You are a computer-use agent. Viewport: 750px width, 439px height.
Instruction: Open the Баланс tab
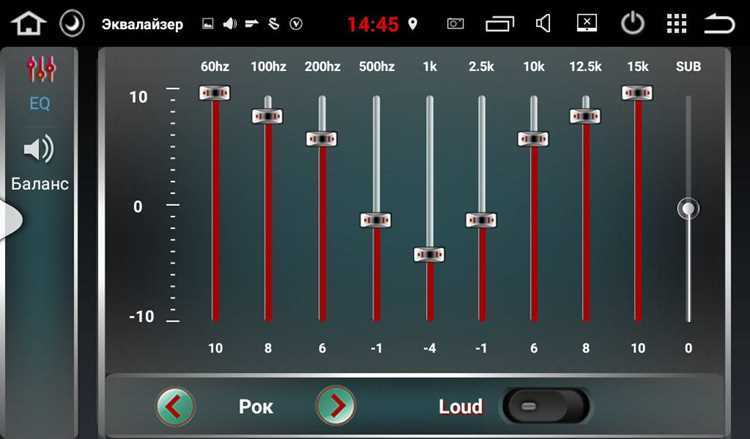40,164
